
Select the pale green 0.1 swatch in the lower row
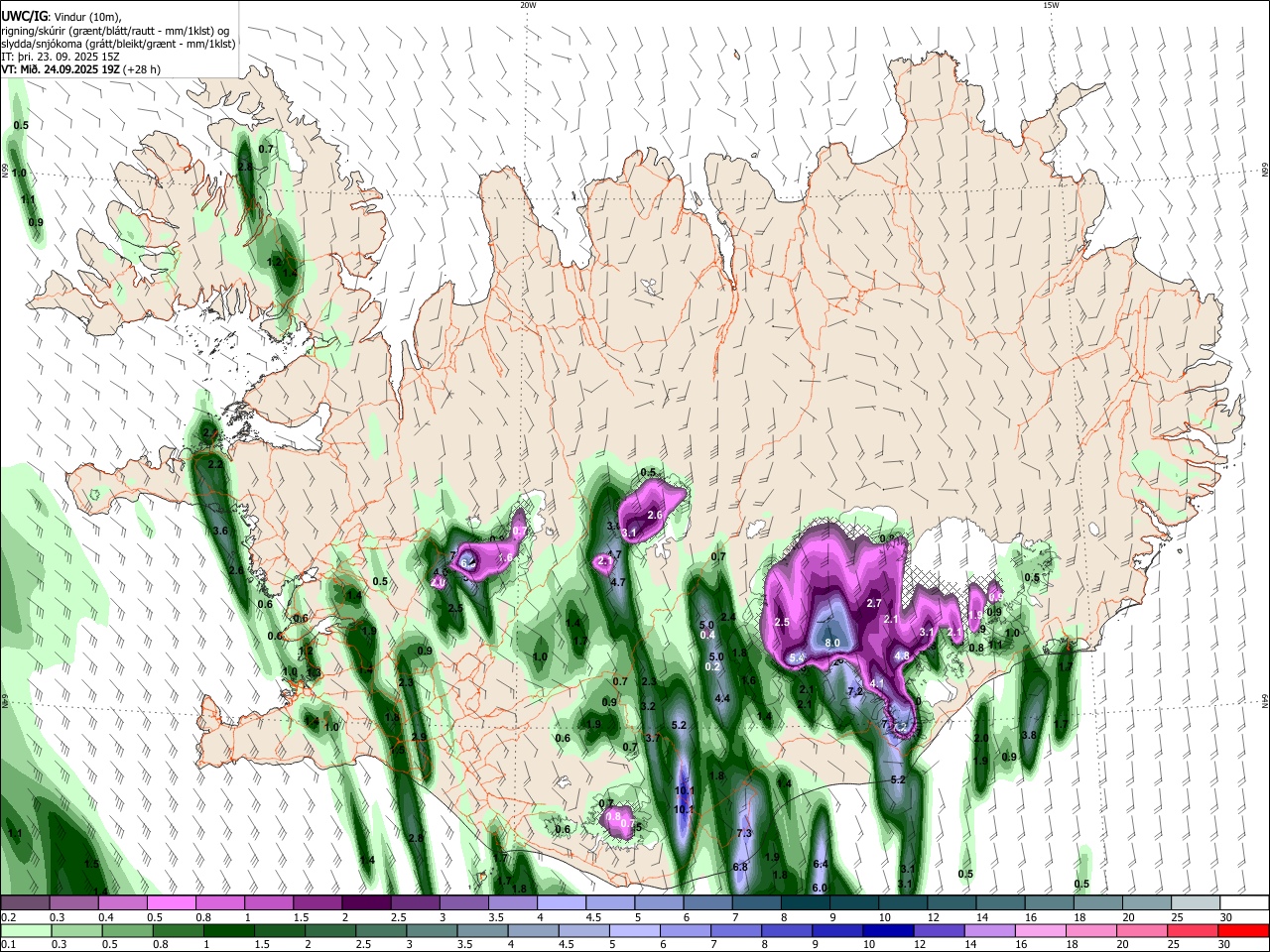click(25, 930)
